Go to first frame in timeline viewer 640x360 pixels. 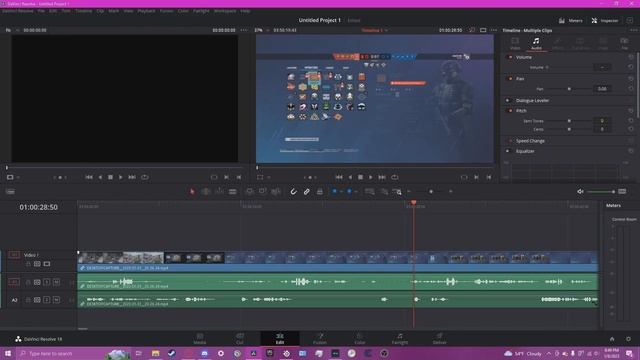[339, 177]
